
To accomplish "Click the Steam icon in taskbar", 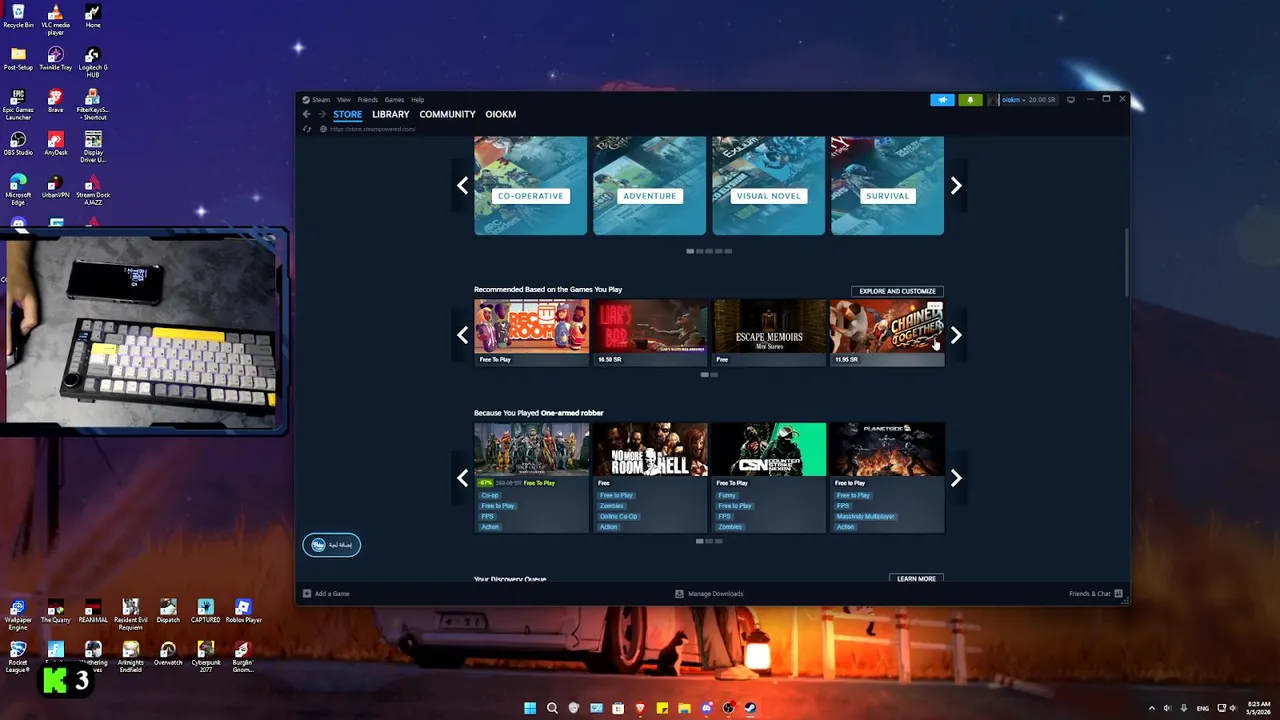I will (x=749, y=708).
